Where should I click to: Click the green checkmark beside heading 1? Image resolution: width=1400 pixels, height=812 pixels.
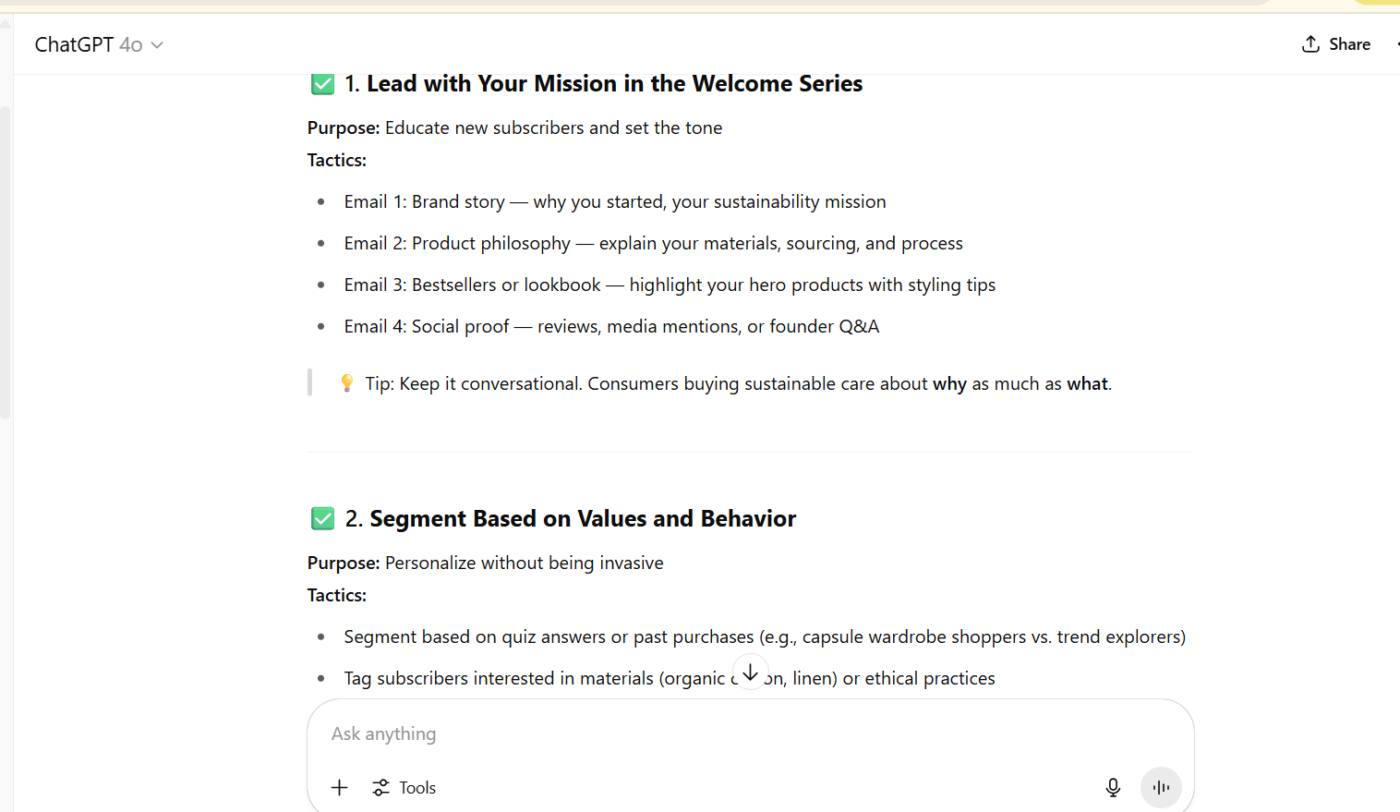(x=322, y=84)
